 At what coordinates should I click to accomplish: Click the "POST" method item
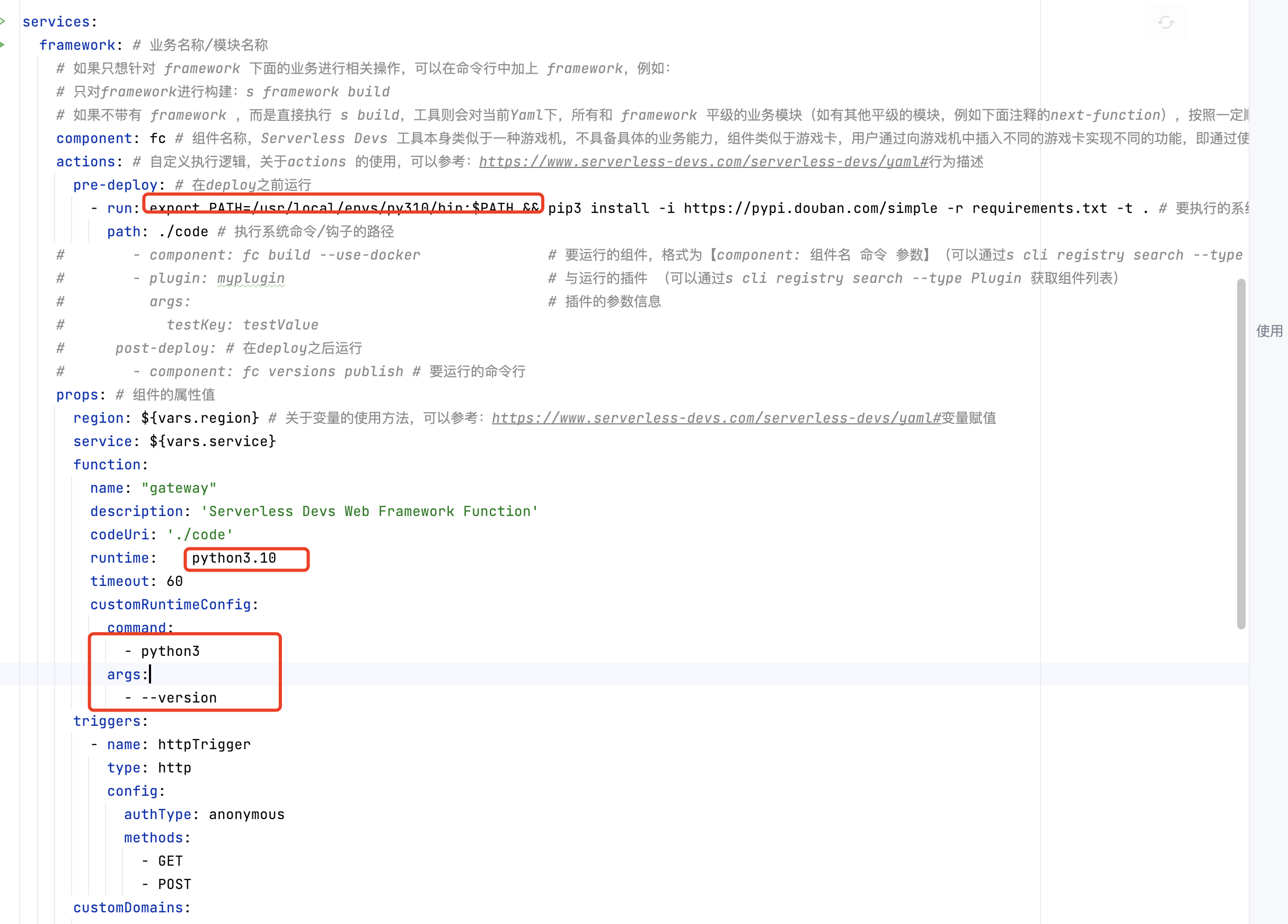tap(175, 884)
